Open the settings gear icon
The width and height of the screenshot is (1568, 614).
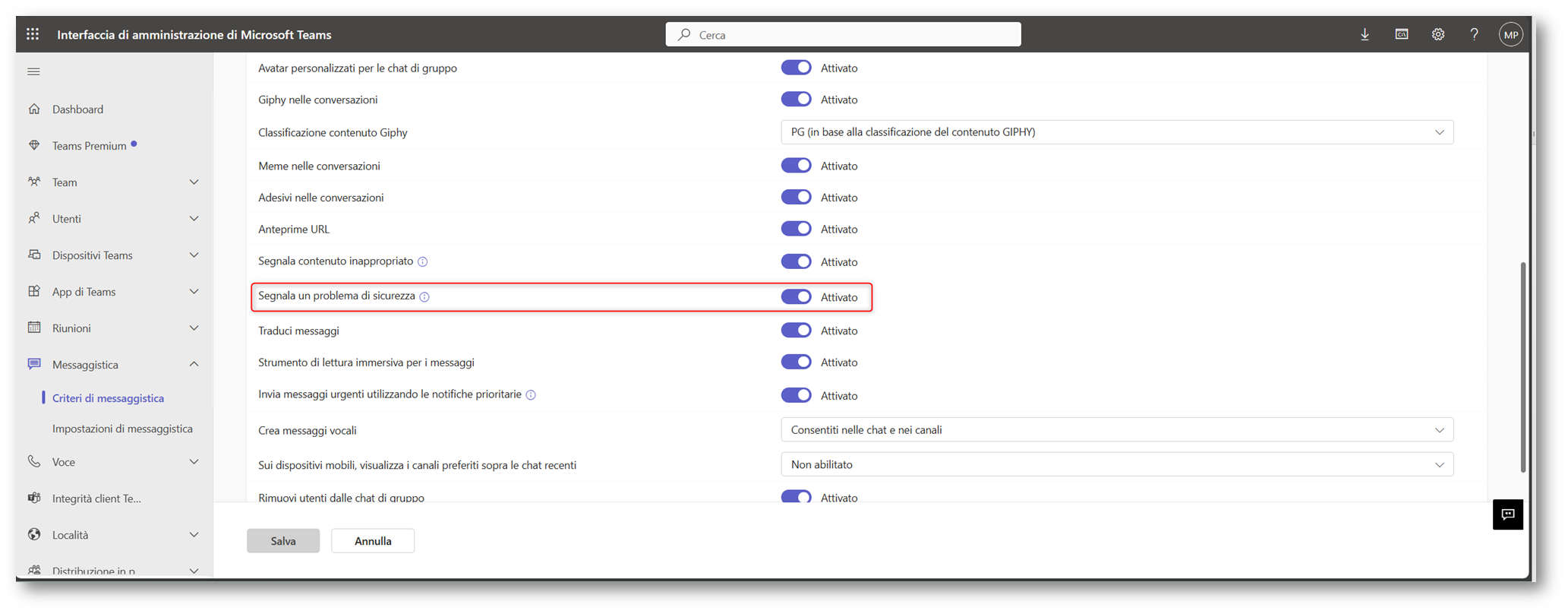(1437, 34)
